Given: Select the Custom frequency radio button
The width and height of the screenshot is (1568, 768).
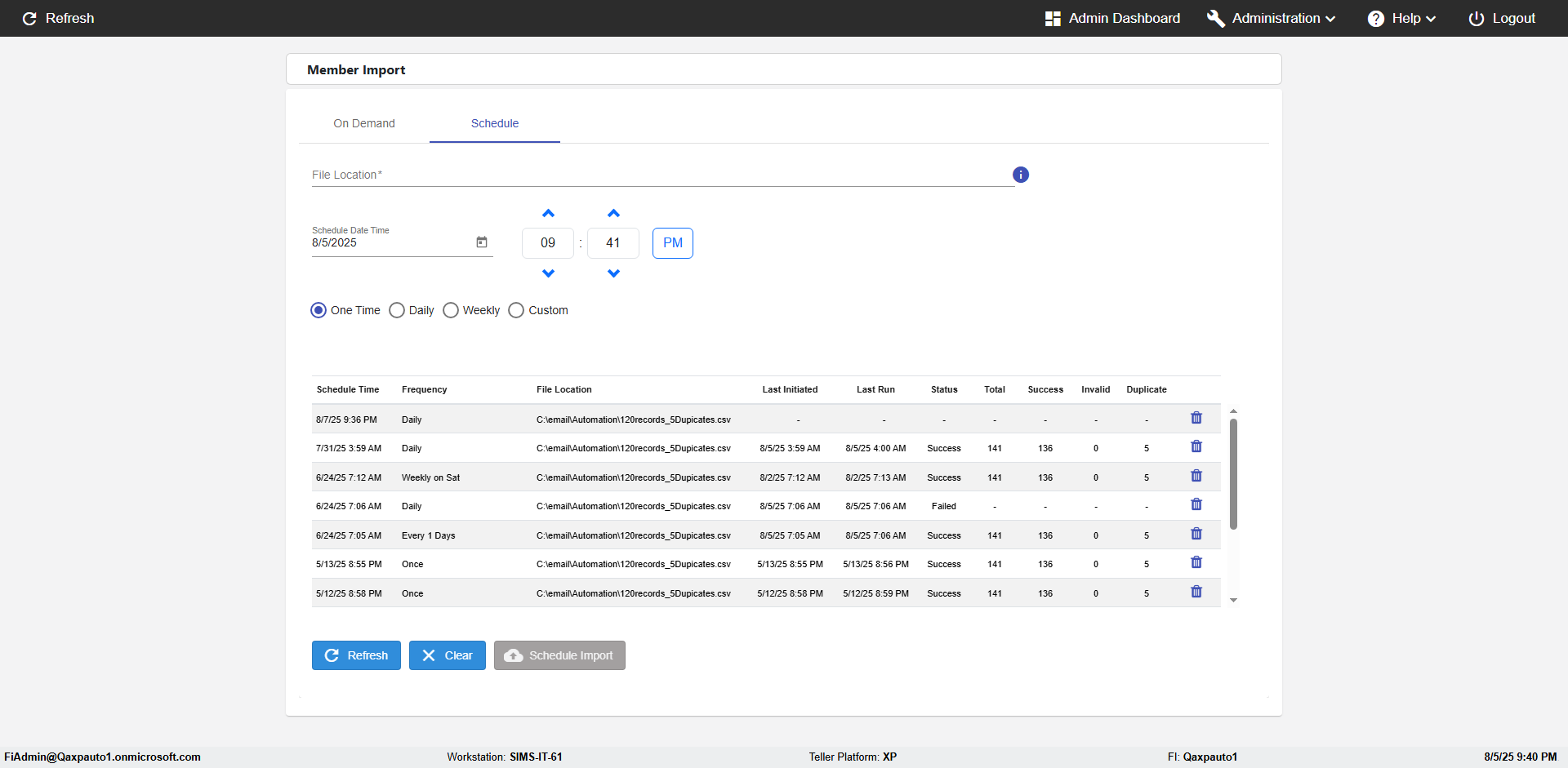Looking at the screenshot, I should (516, 310).
